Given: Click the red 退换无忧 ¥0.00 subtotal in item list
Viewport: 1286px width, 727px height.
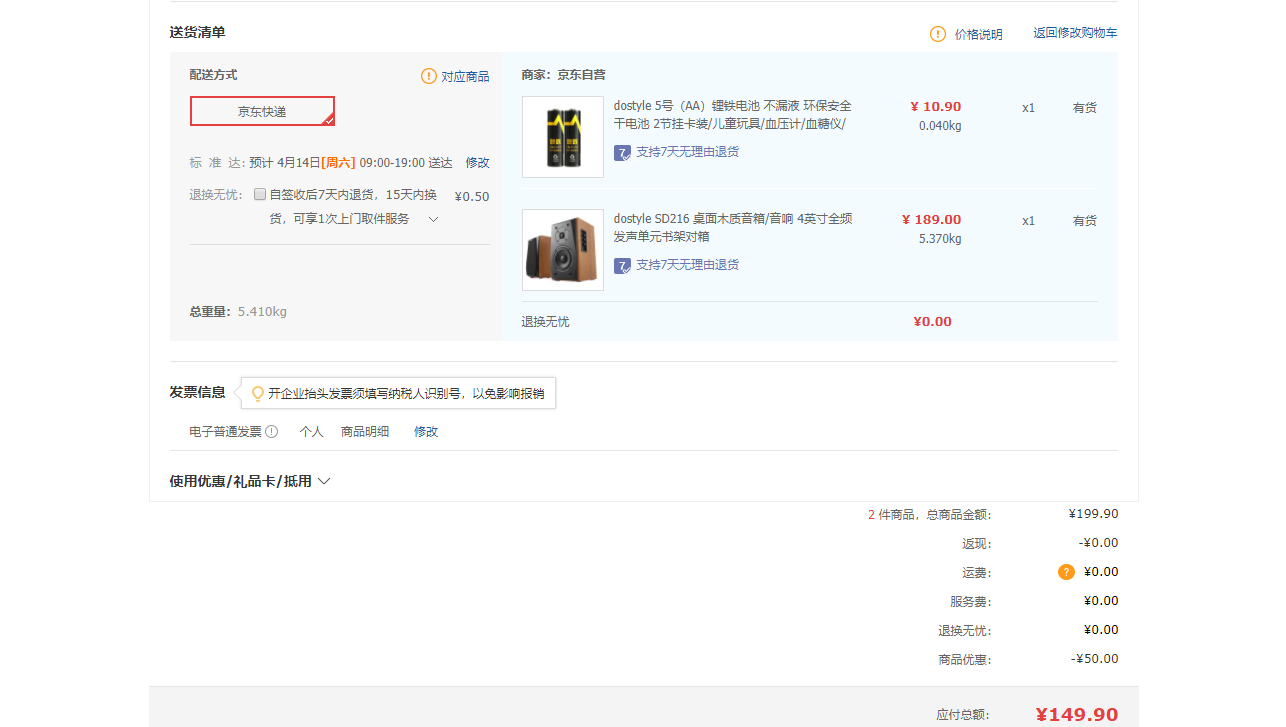Looking at the screenshot, I should pyautogui.click(x=932, y=322).
